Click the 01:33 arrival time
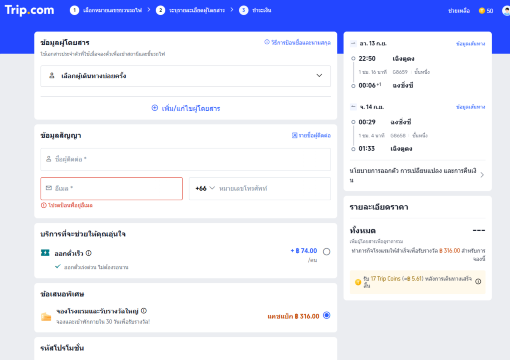The image size is (510, 360). pos(367,149)
